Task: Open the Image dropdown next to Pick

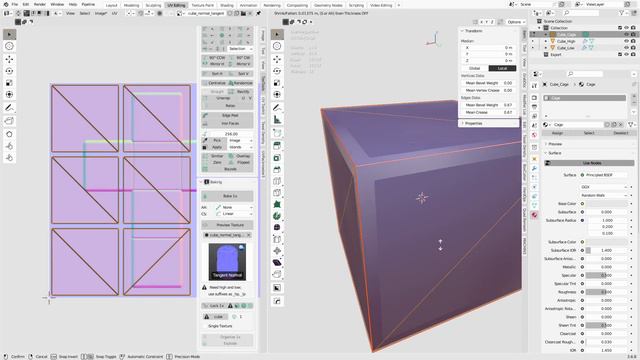Action: tap(240, 140)
